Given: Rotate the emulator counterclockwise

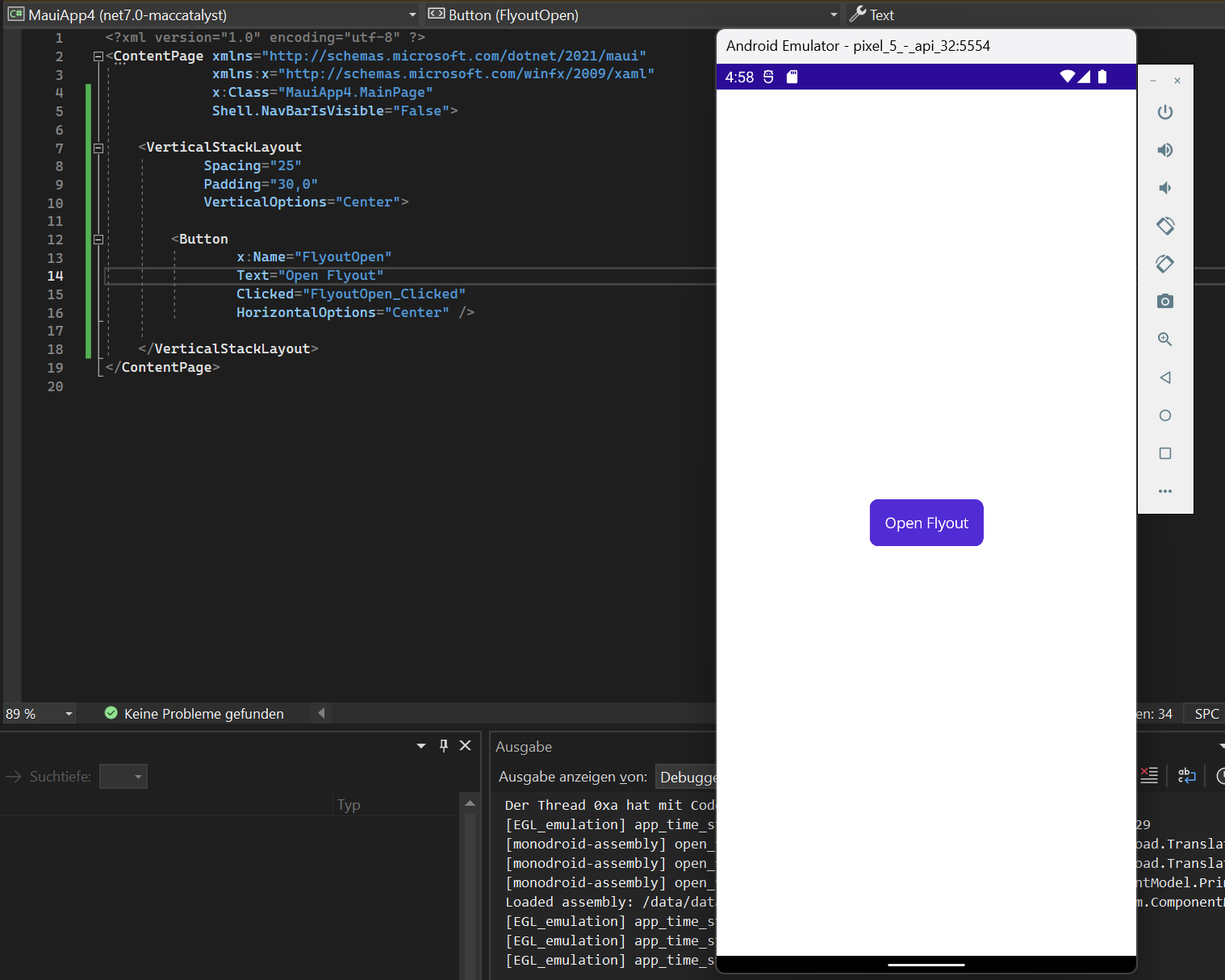Looking at the screenshot, I should (x=1165, y=226).
